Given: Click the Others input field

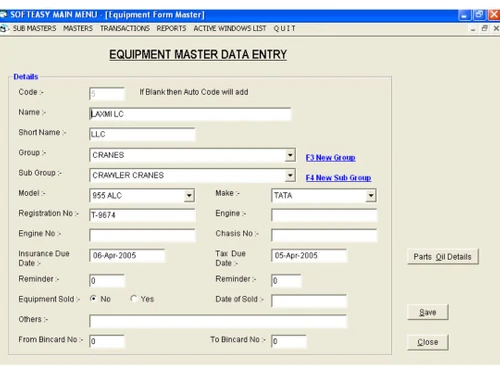Looking at the screenshot, I should tap(218, 321).
